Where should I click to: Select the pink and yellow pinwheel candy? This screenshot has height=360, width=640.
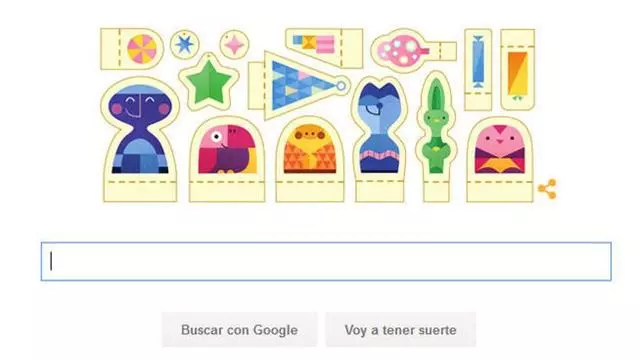click(x=132, y=49)
